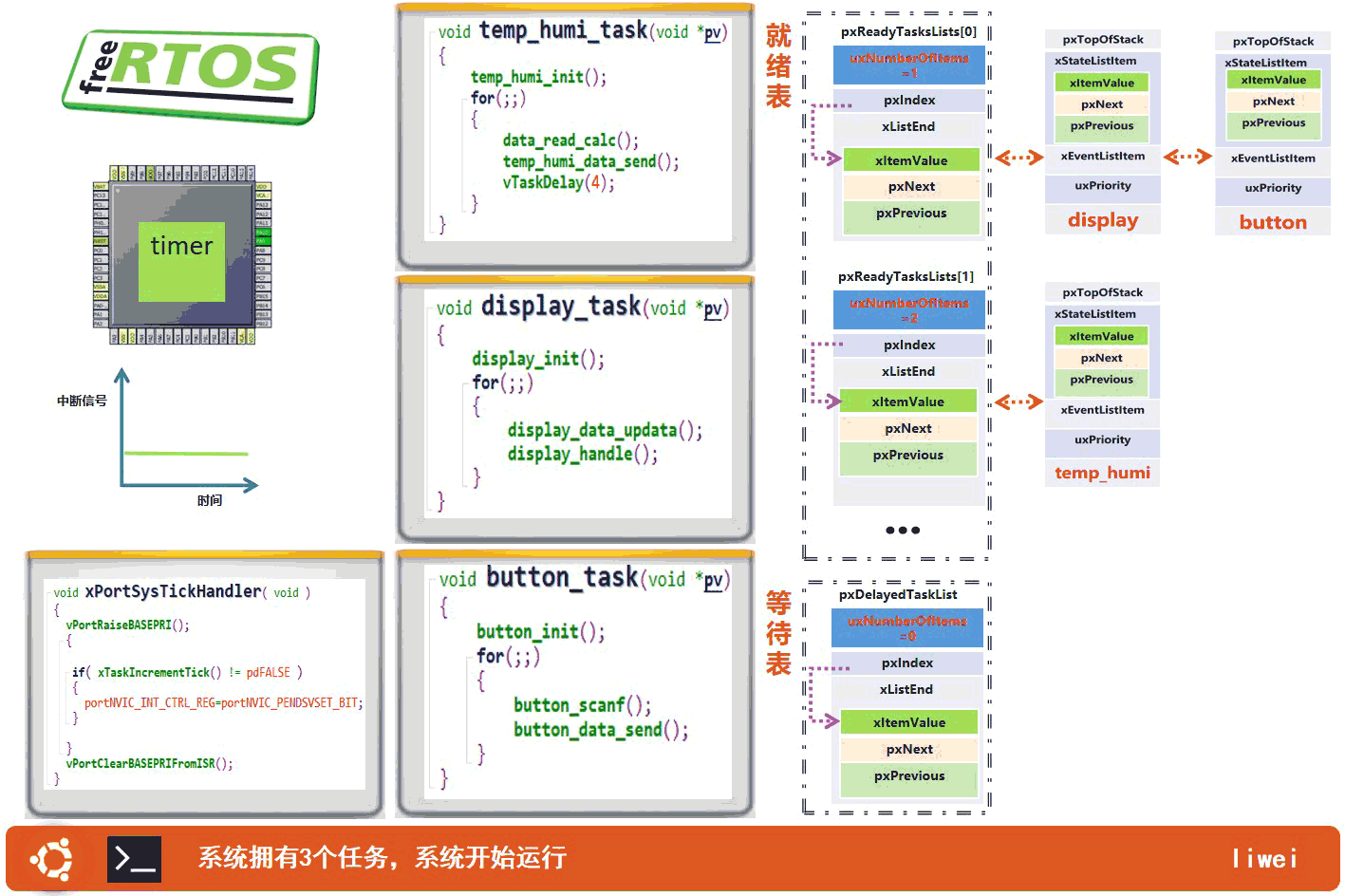Select the temp_humi_init(); call

[538, 77]
